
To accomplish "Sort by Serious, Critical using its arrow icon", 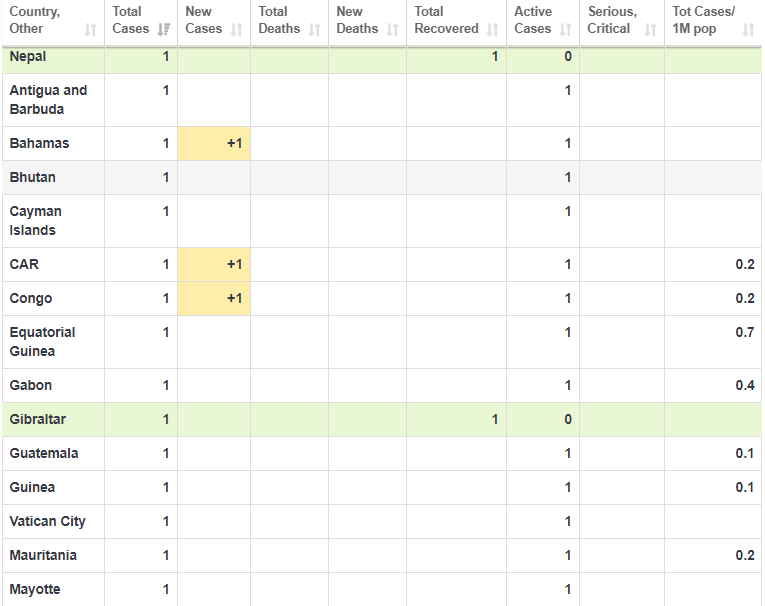I will pos(651,29).
